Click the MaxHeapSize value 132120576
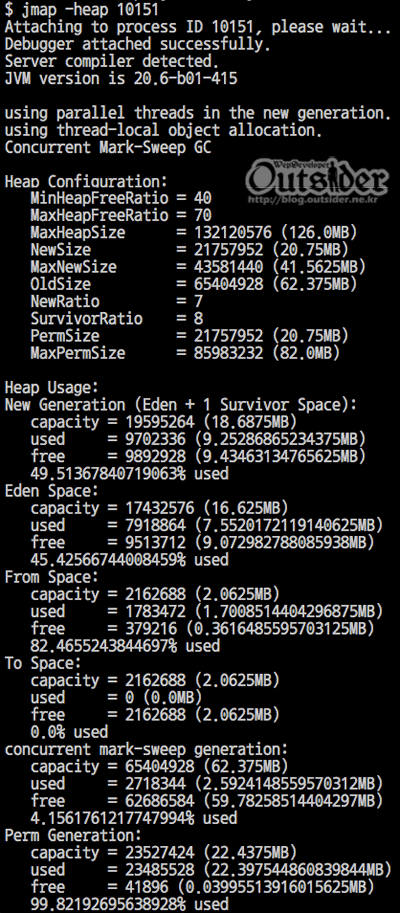This screenshot has height=913, width=400. (233, 233)
